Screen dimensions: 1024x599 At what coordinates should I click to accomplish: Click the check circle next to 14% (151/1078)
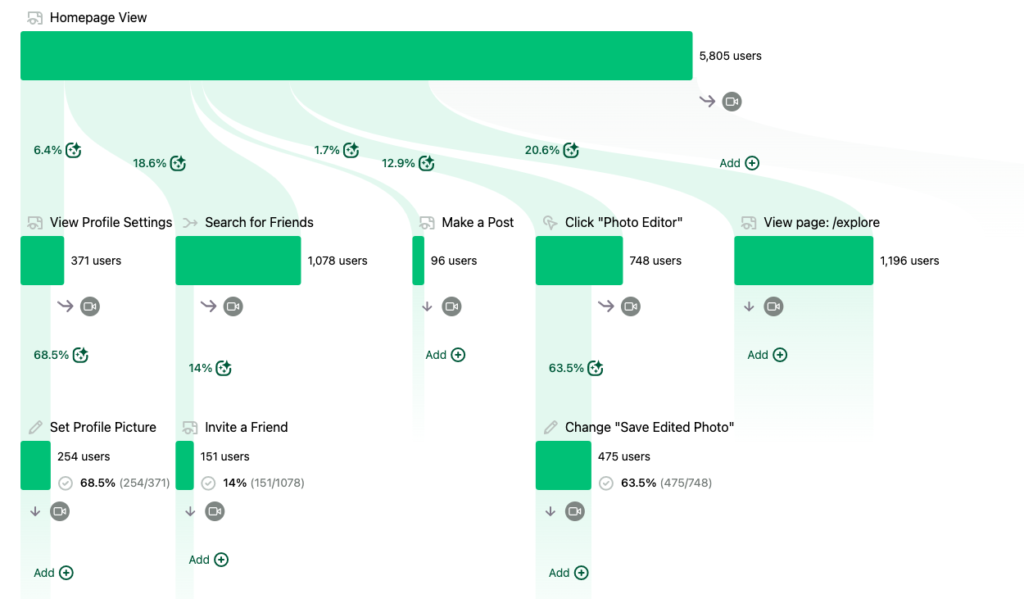click(x=208, y=483)
